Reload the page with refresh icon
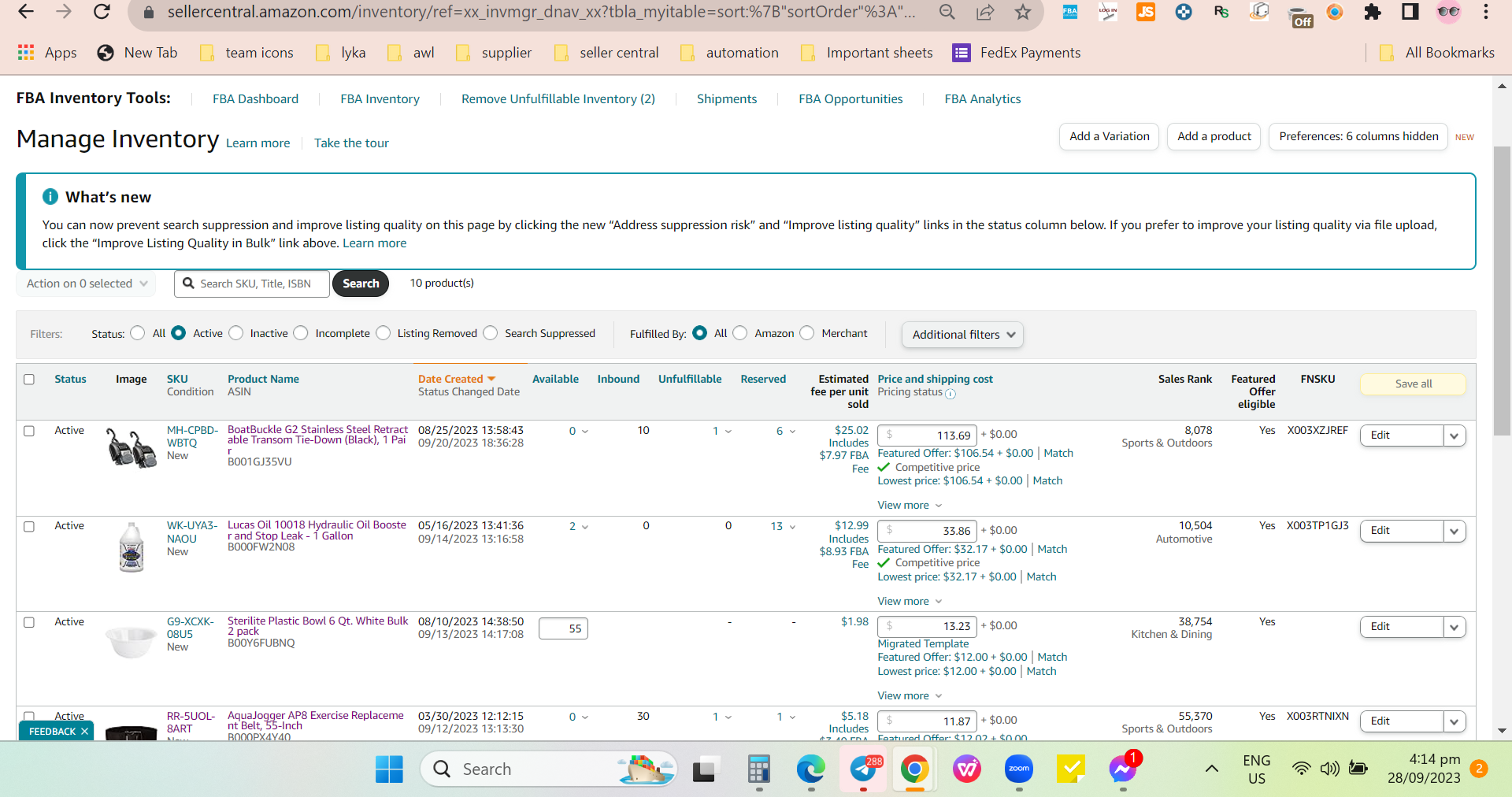Screen dimensions: 1512x797 (x=102, y=12)
